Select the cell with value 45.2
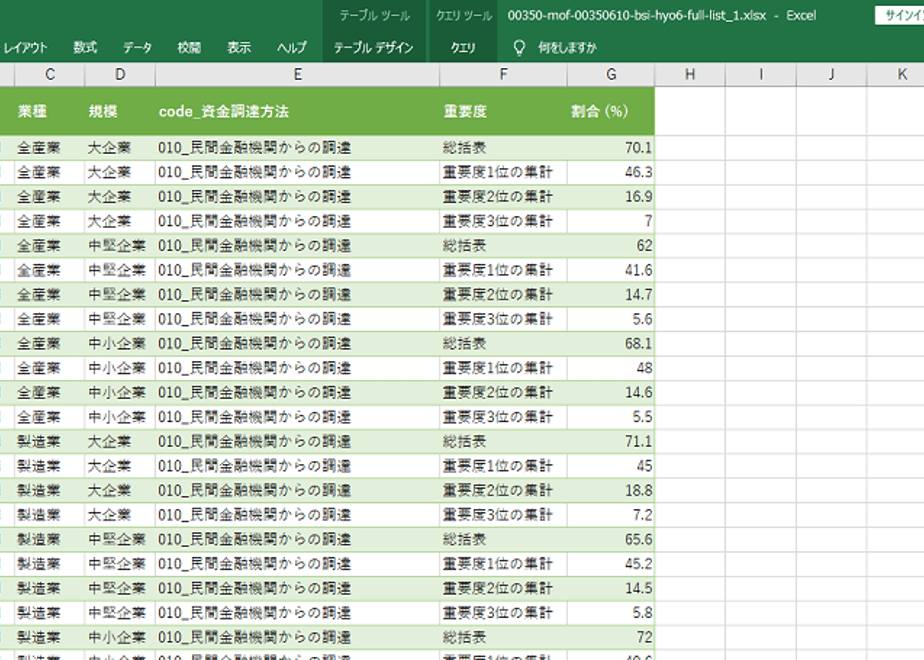The height and width of the screenshot is (660, 924). [x=611, y=564]
